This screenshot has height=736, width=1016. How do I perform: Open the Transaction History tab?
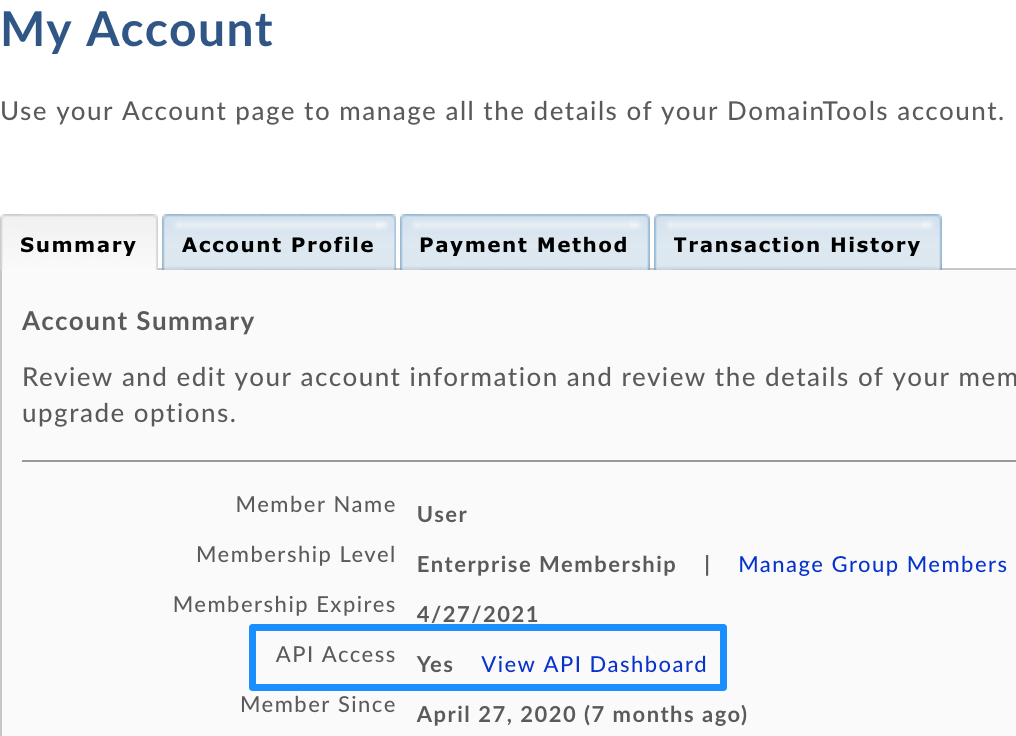click(x=798, y=244)
